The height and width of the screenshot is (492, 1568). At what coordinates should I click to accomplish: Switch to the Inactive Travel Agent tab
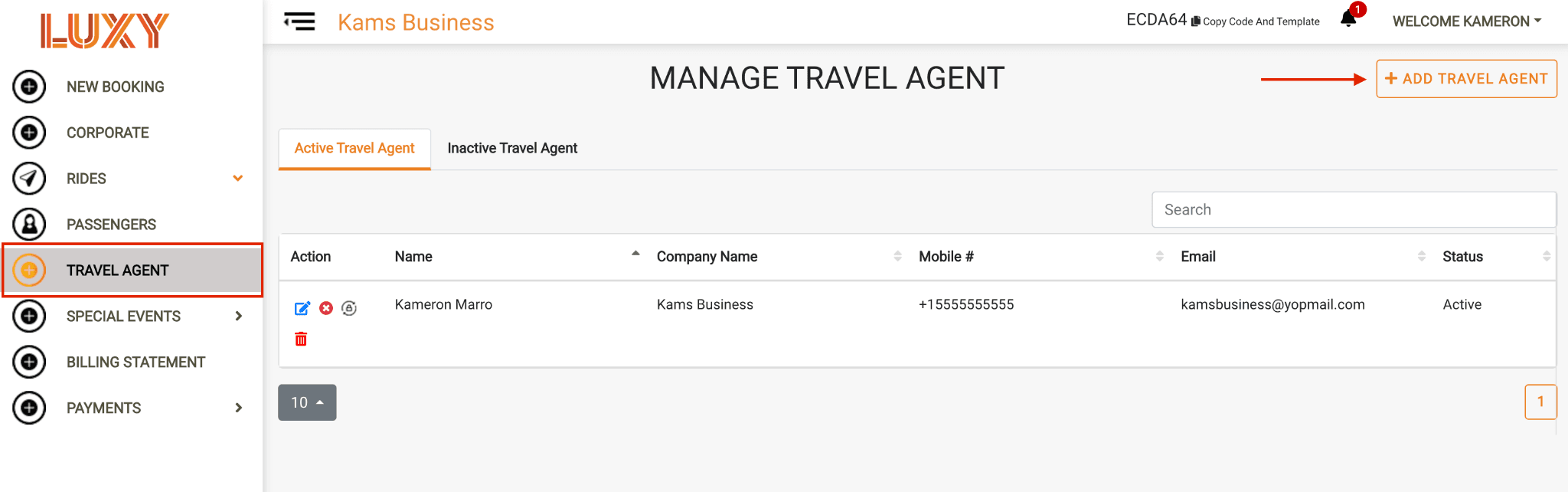(x=512, y=148)
